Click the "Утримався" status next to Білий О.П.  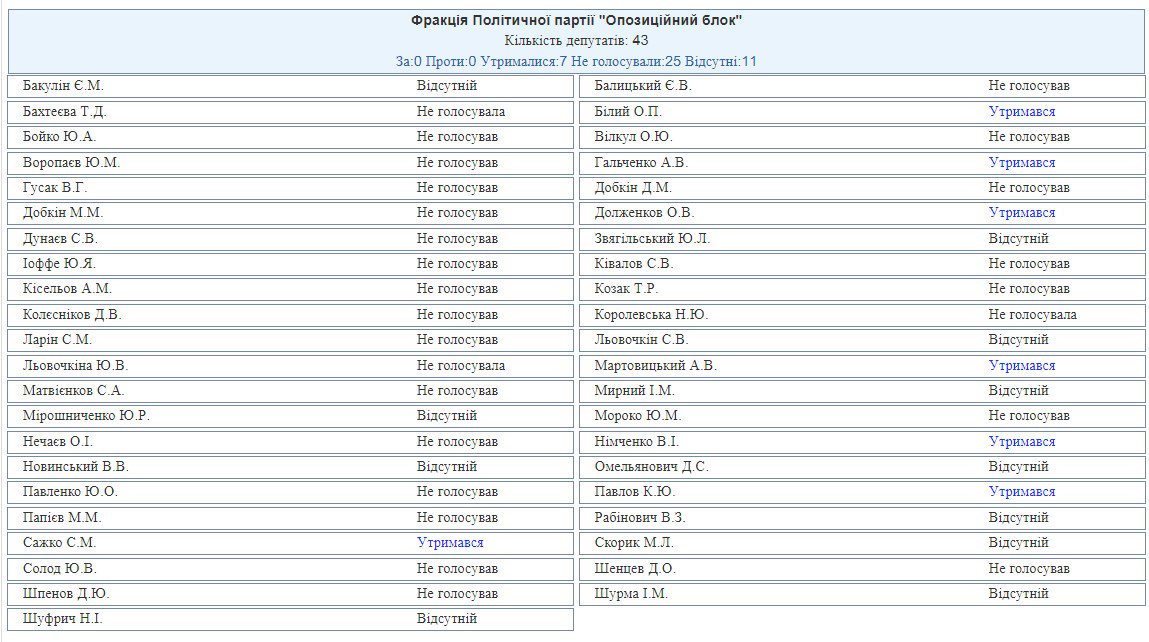click(1021, 112)
